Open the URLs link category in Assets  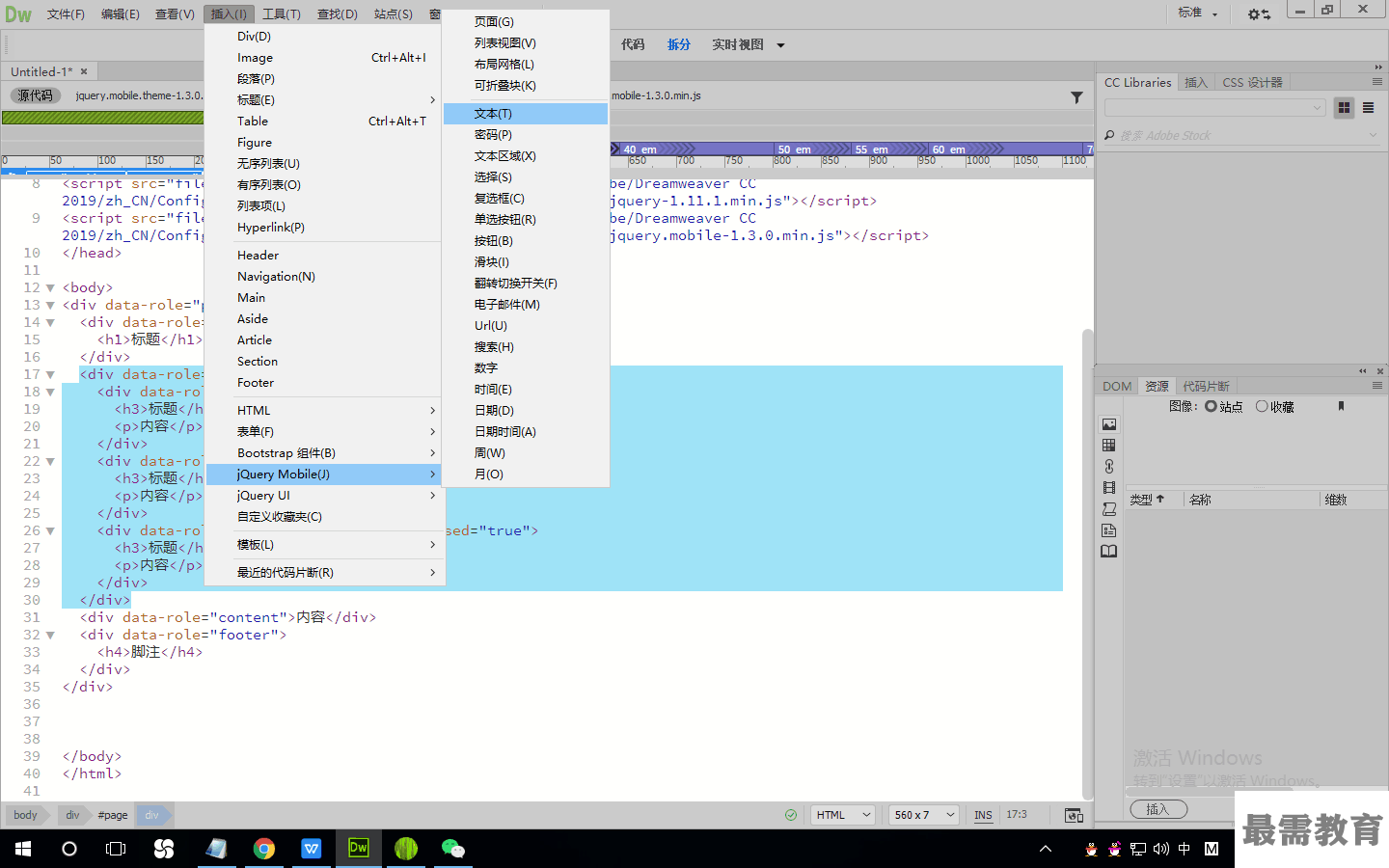tap(1109, 467)
